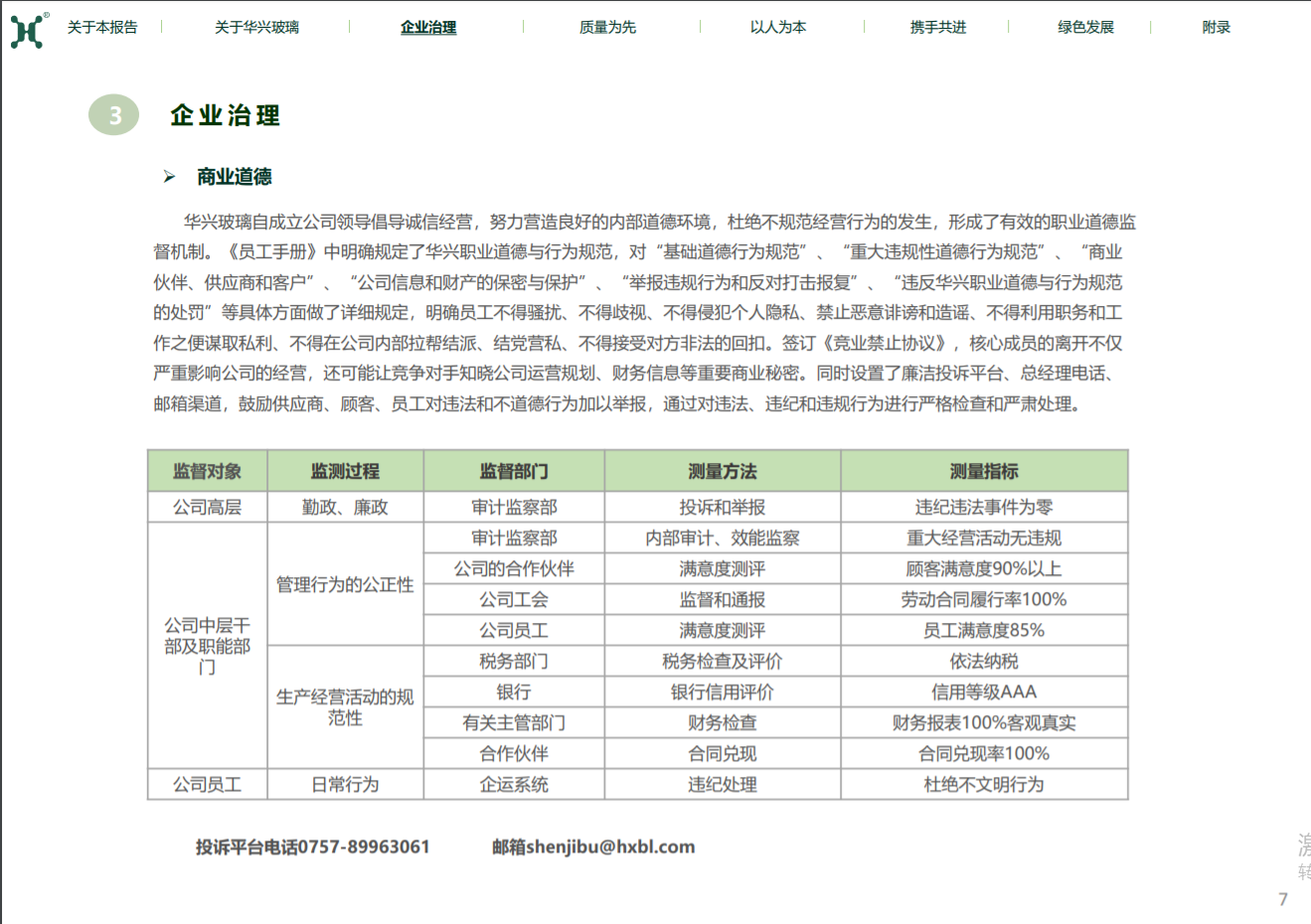Click the 税务部门 cell
The height and width of the screenshot is (924, 1311).
pos(514,661)
